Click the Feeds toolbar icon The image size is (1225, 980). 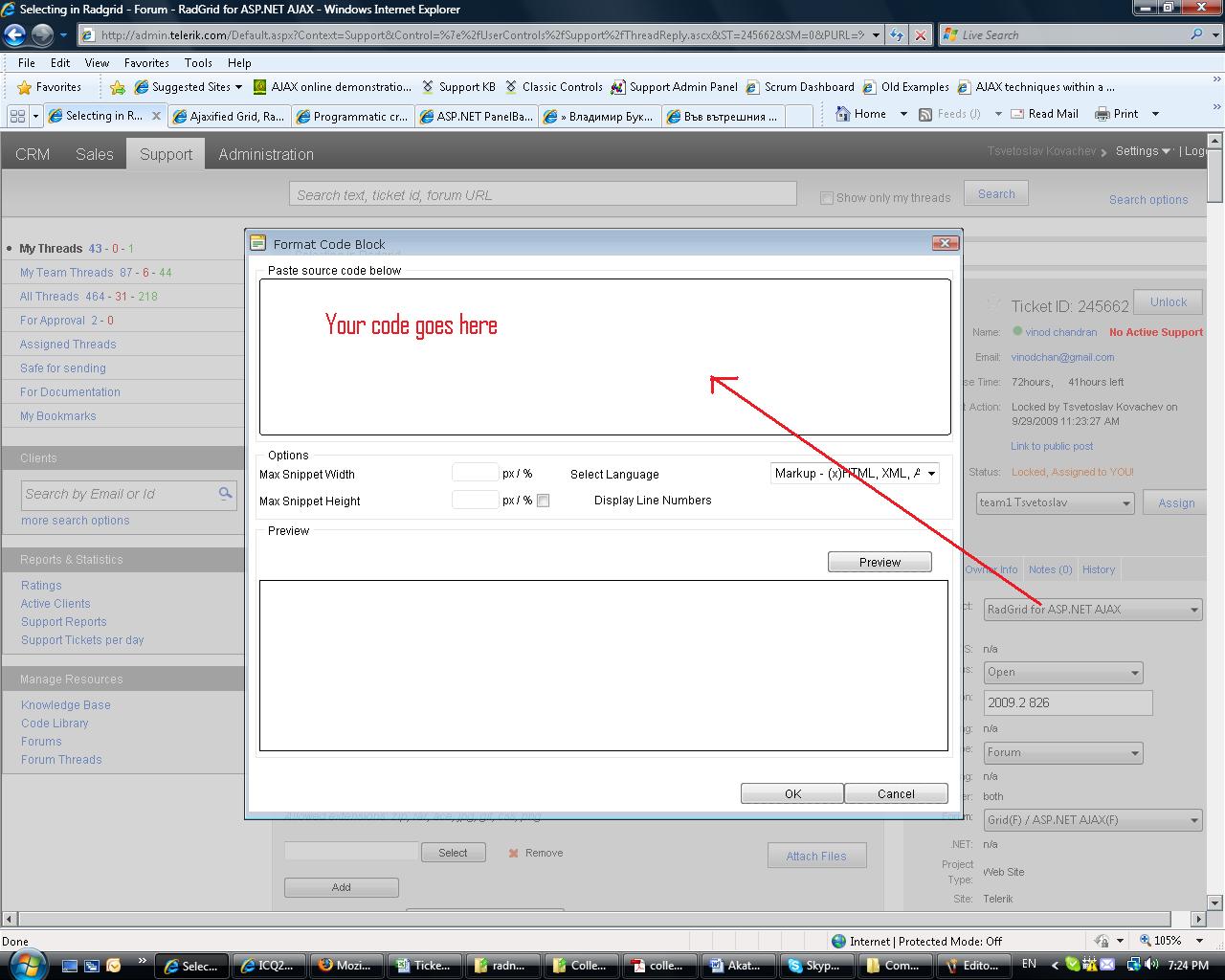tap(925, 114)
